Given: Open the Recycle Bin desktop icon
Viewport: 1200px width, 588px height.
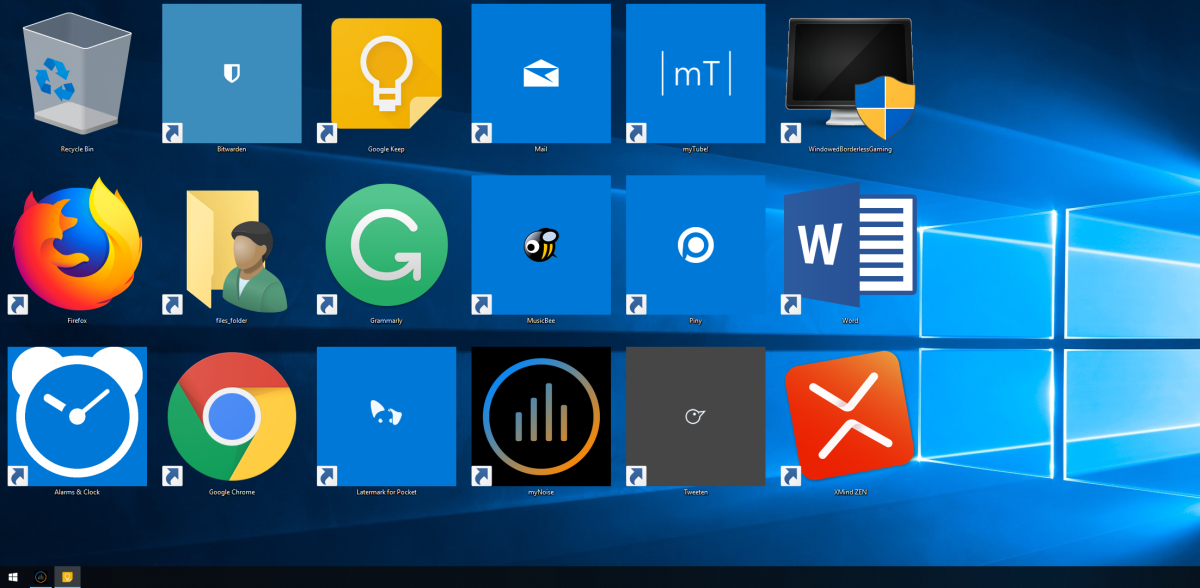Looking at the screenshot, I should pos(77,75).
